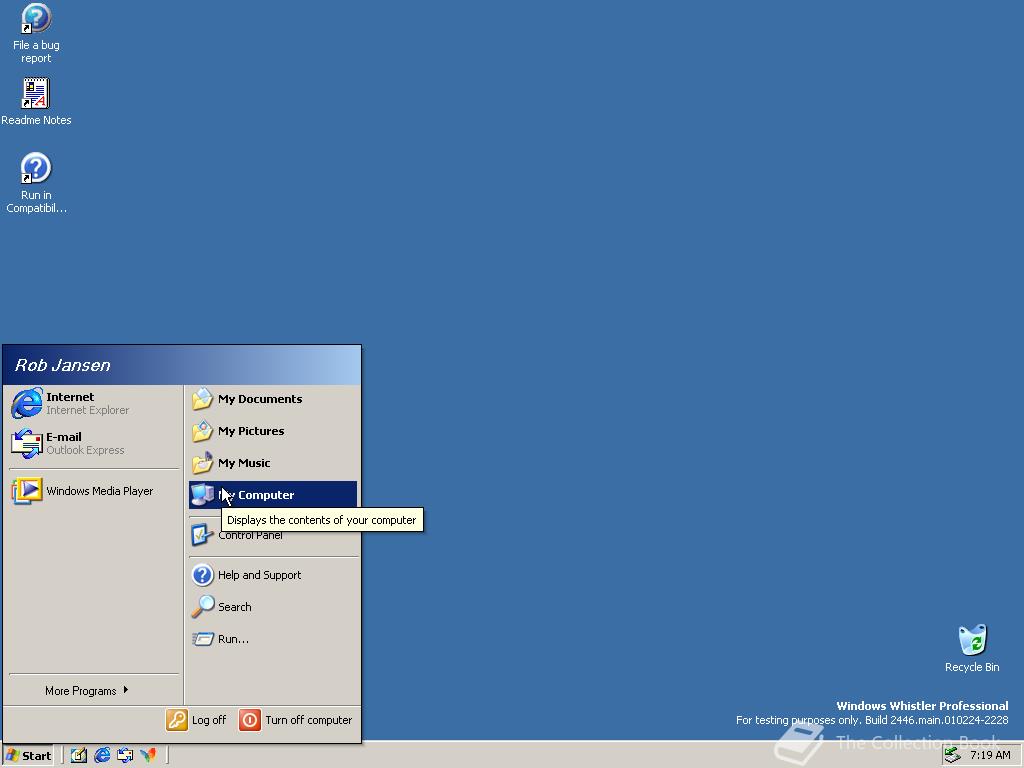Click Turn off computer button
The image size is (1024, 768).
pos(296,720)
